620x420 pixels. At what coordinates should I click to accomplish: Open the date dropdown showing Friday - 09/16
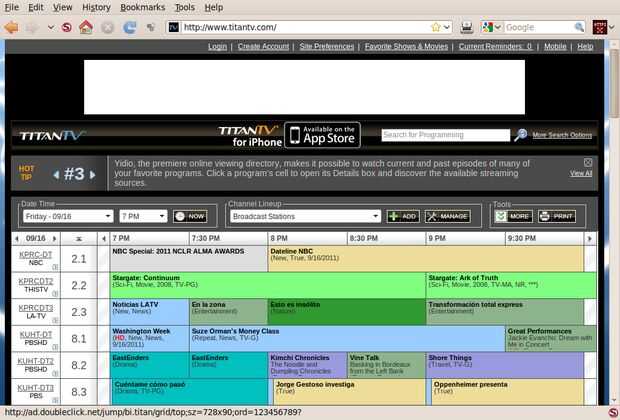pyautogui.click(x=68, y=216)
